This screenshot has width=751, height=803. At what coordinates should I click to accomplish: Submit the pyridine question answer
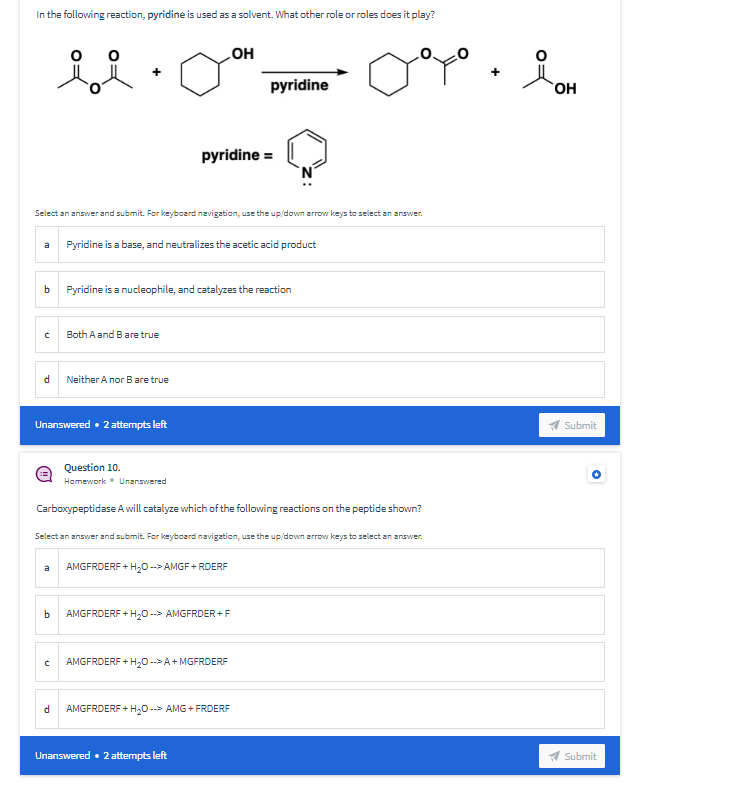click(571, 424)
